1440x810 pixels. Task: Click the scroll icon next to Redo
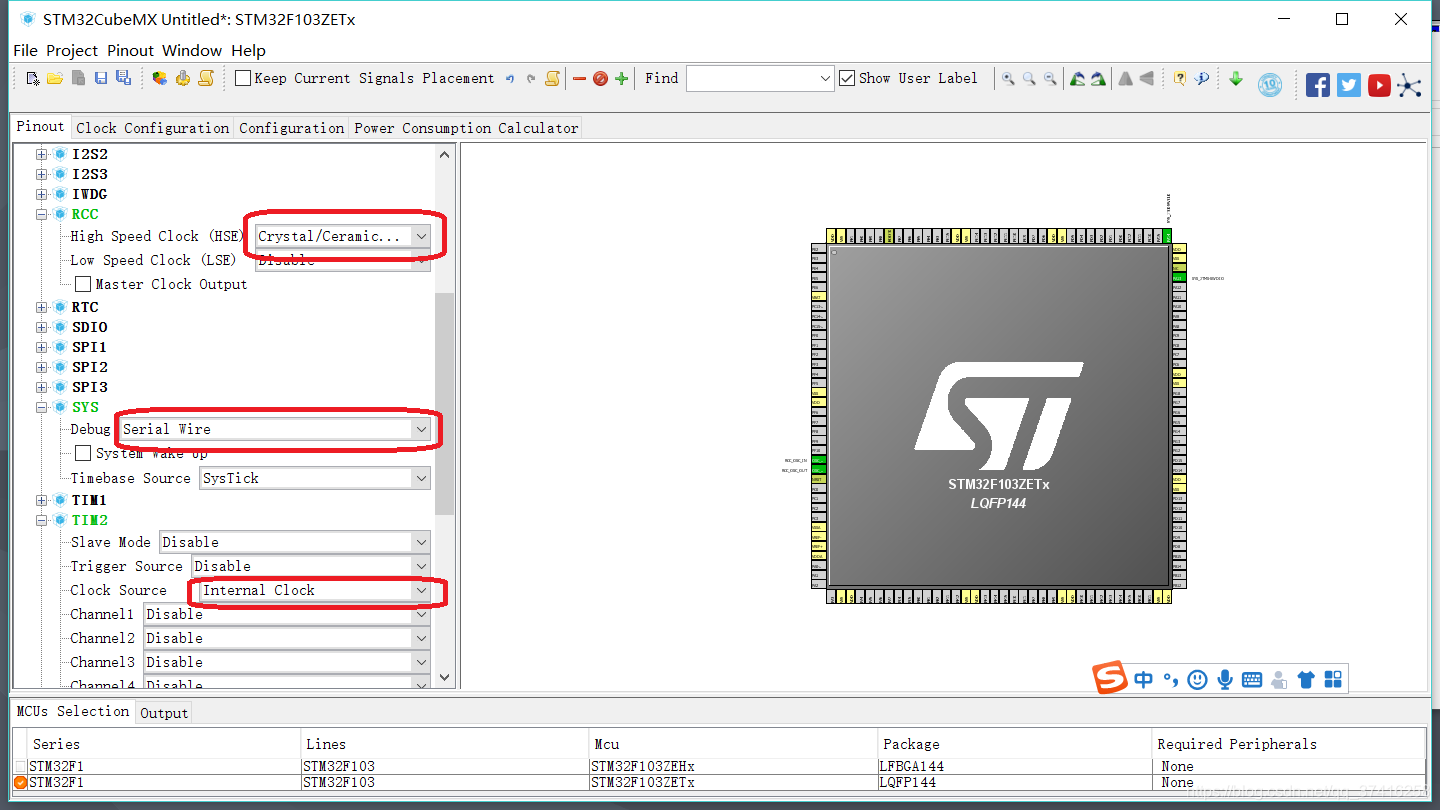coord(552,78)
